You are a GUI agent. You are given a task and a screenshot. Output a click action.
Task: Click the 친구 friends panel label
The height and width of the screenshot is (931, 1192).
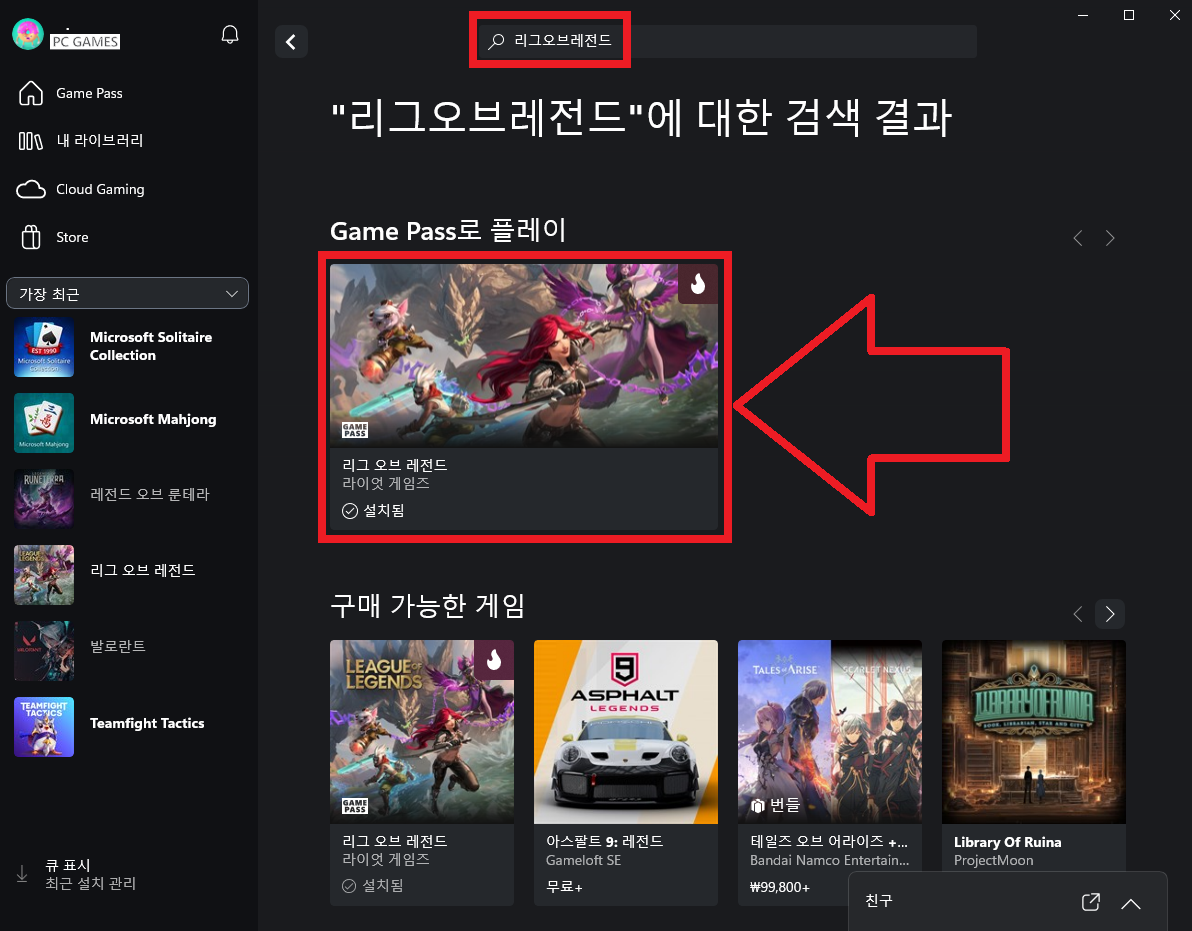click(x=879, y=901)
